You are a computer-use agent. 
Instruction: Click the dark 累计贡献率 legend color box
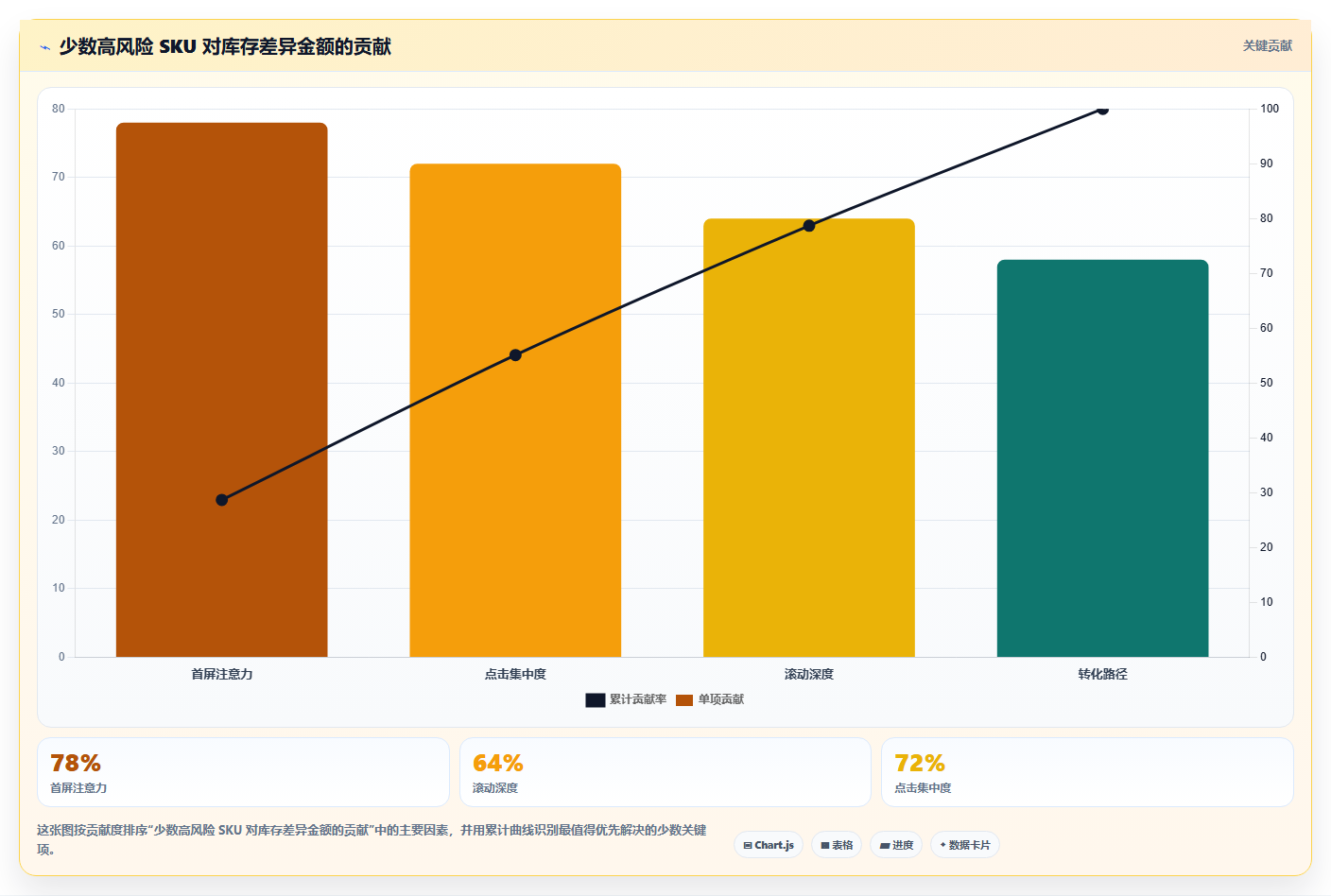(x=595, y=699)
